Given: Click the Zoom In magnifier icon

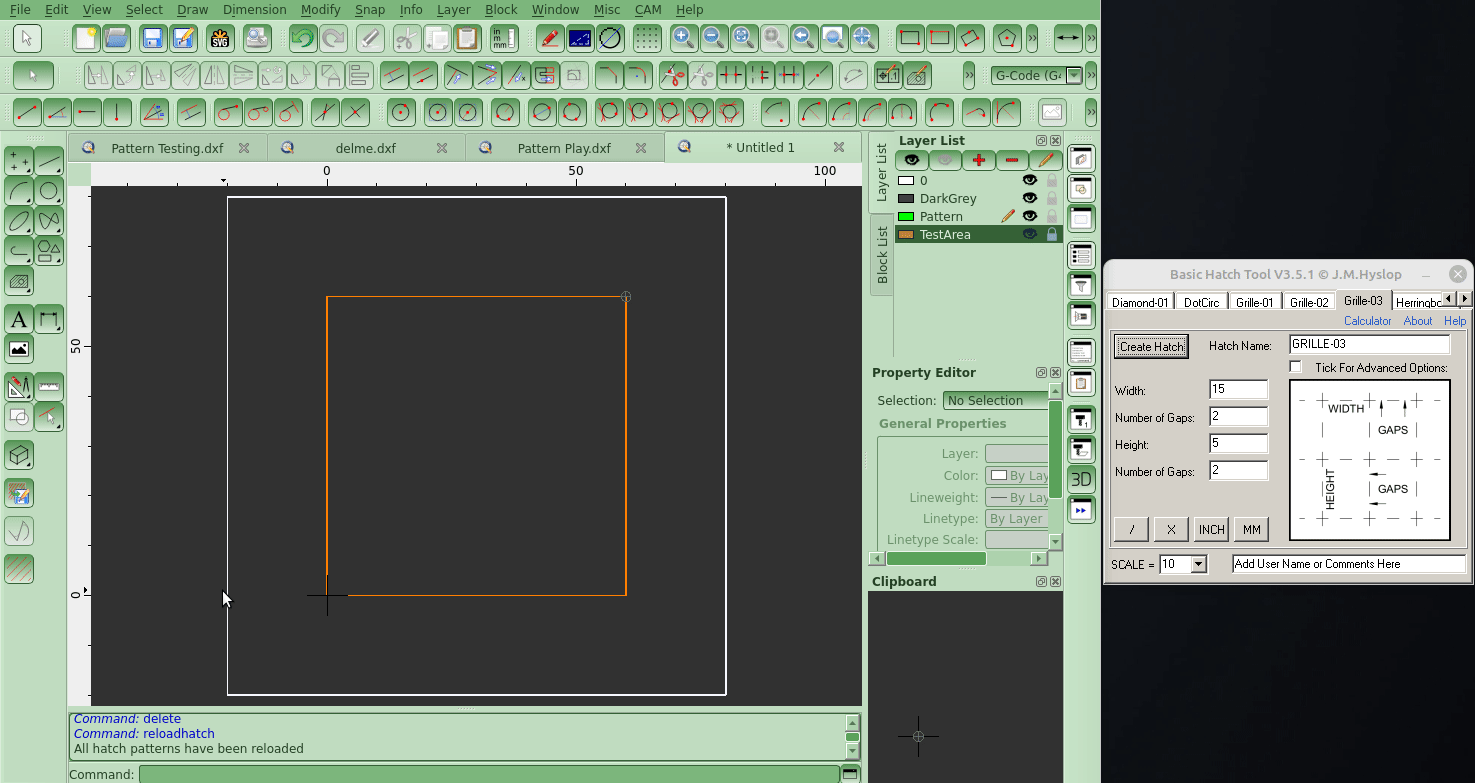Looking at the screenshot, I should pos(683,39).
